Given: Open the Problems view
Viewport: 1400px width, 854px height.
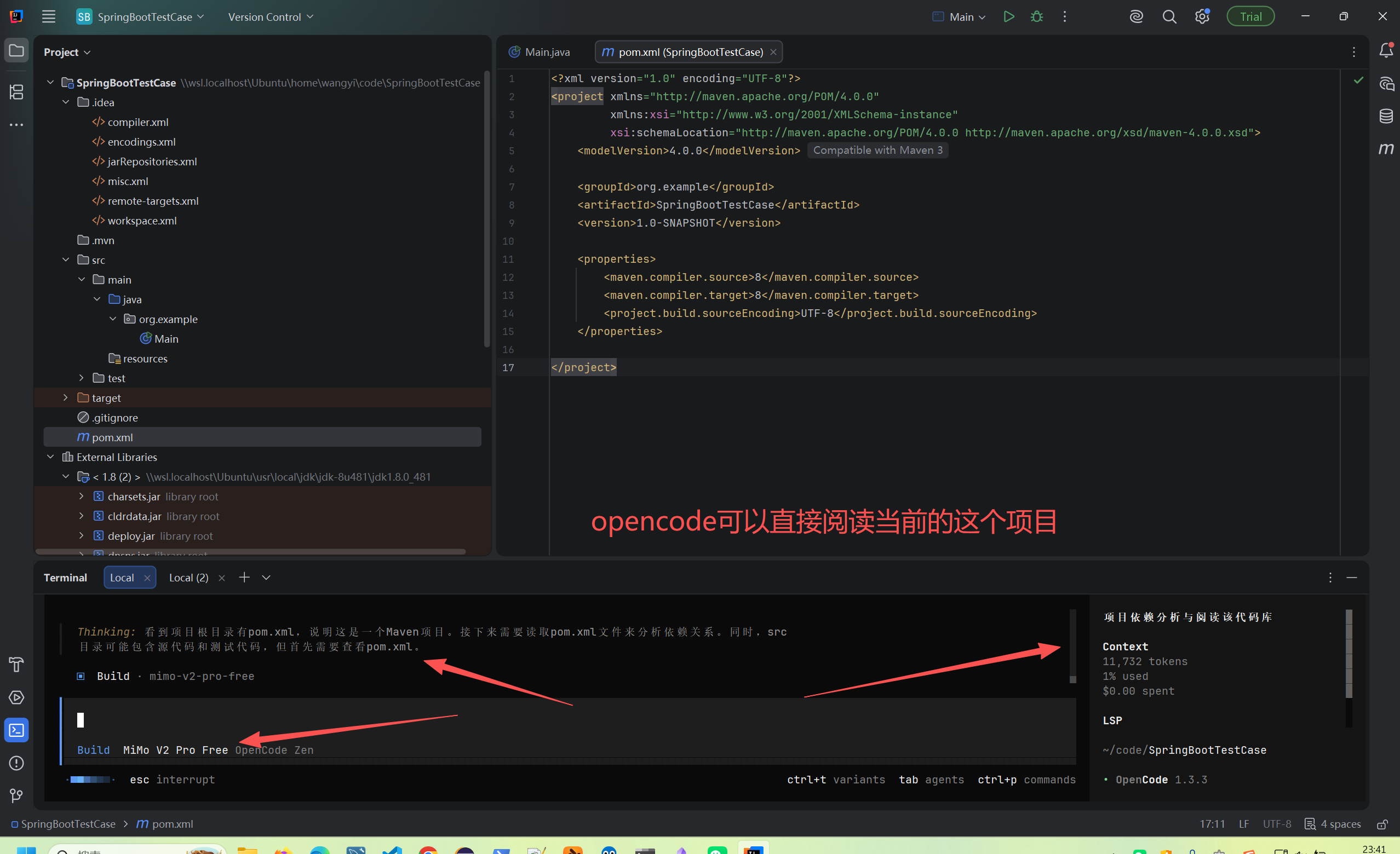Looking at the screenshot, I should (x=16, y=763).
